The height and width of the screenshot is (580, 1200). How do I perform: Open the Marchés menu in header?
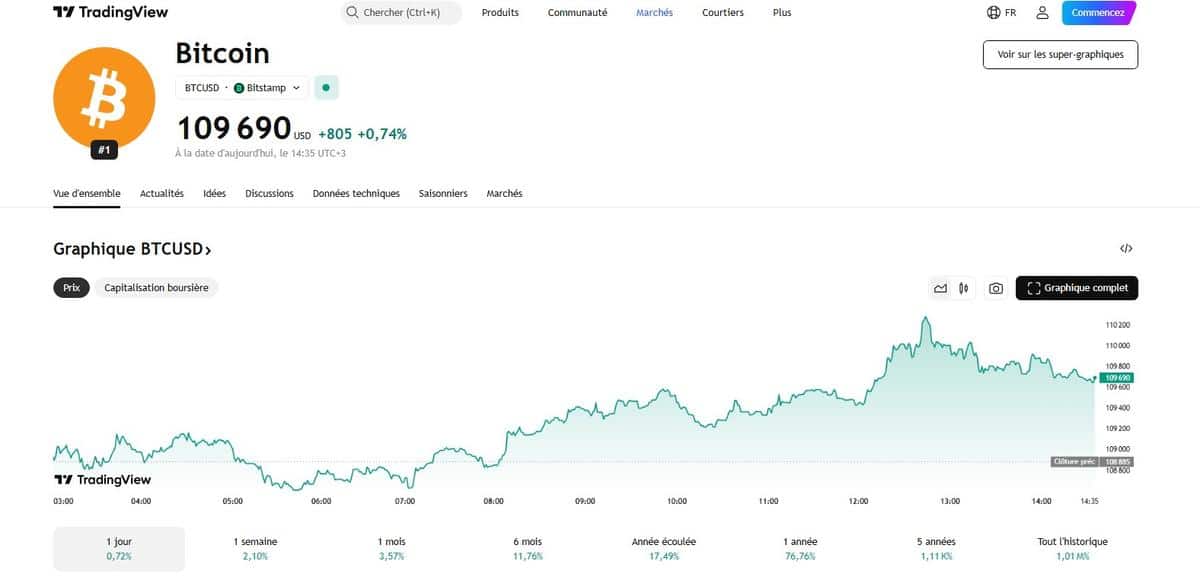pyautogui.click(x=655, y=13)
